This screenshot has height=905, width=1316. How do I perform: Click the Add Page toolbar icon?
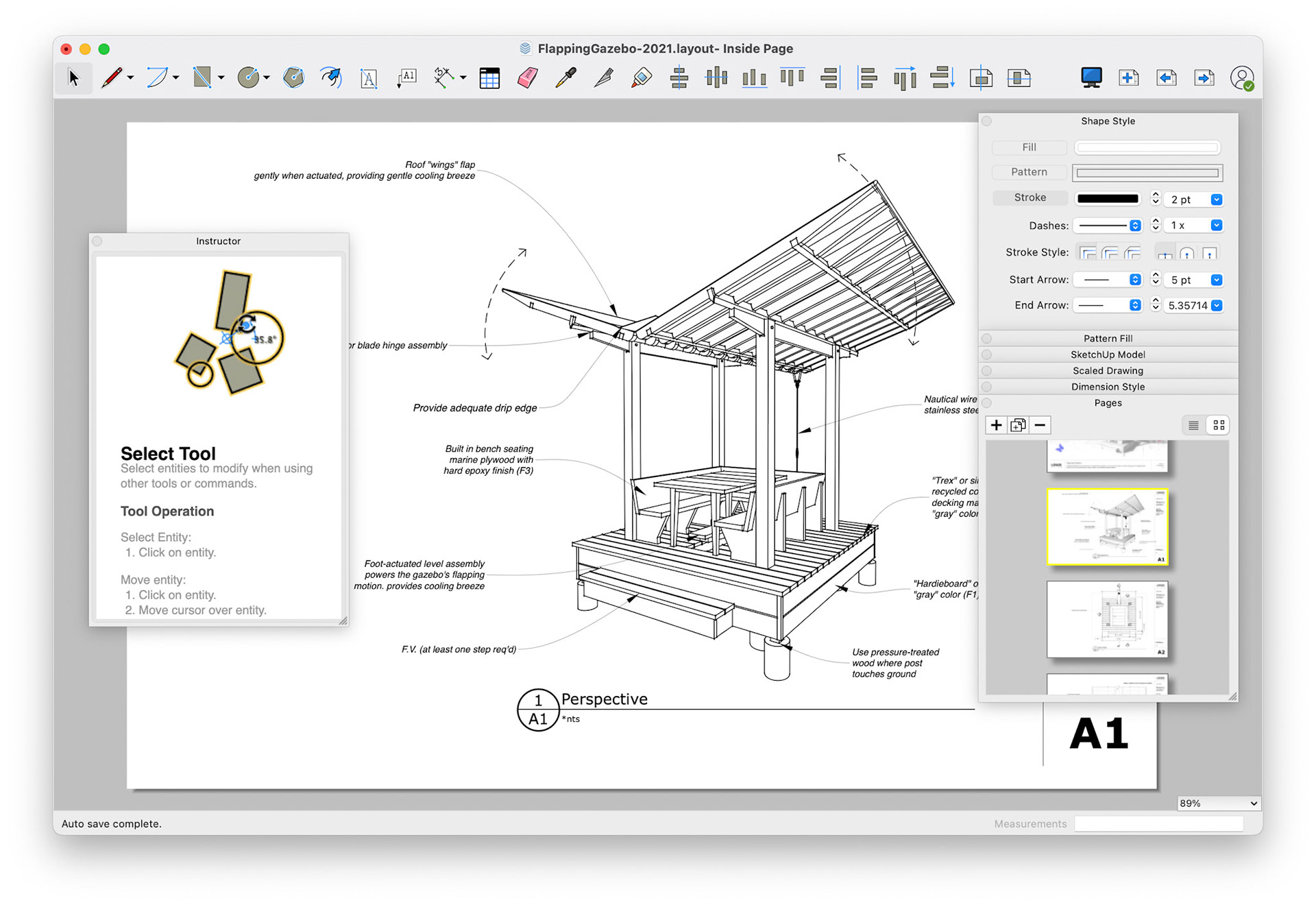pos(1128,78)
